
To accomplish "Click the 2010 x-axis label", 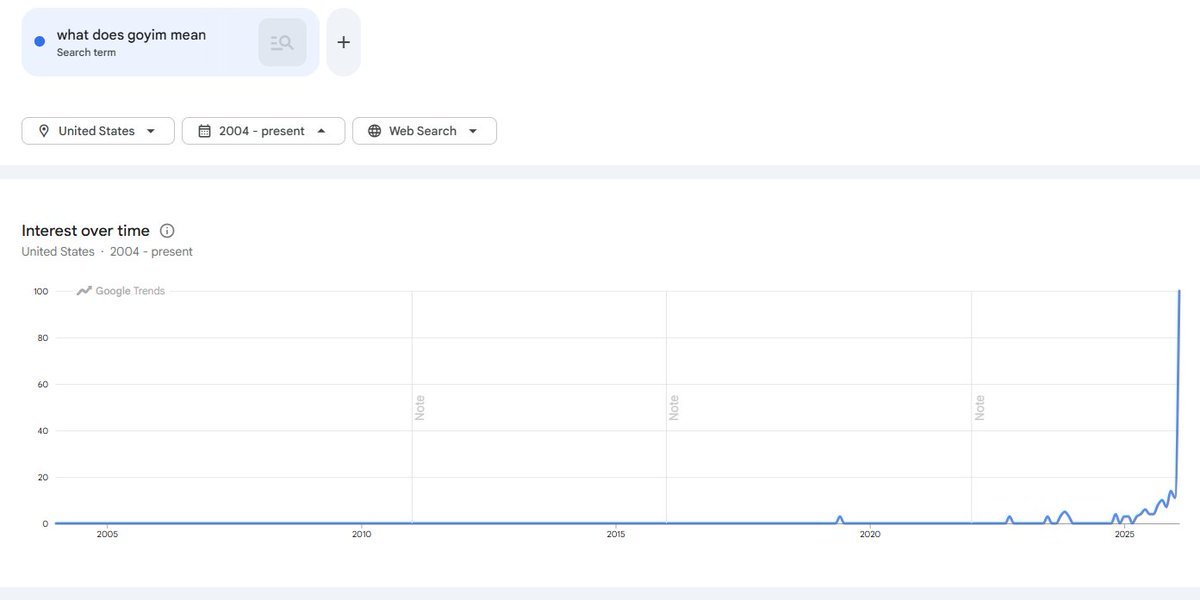I will [x=362, y=535].
